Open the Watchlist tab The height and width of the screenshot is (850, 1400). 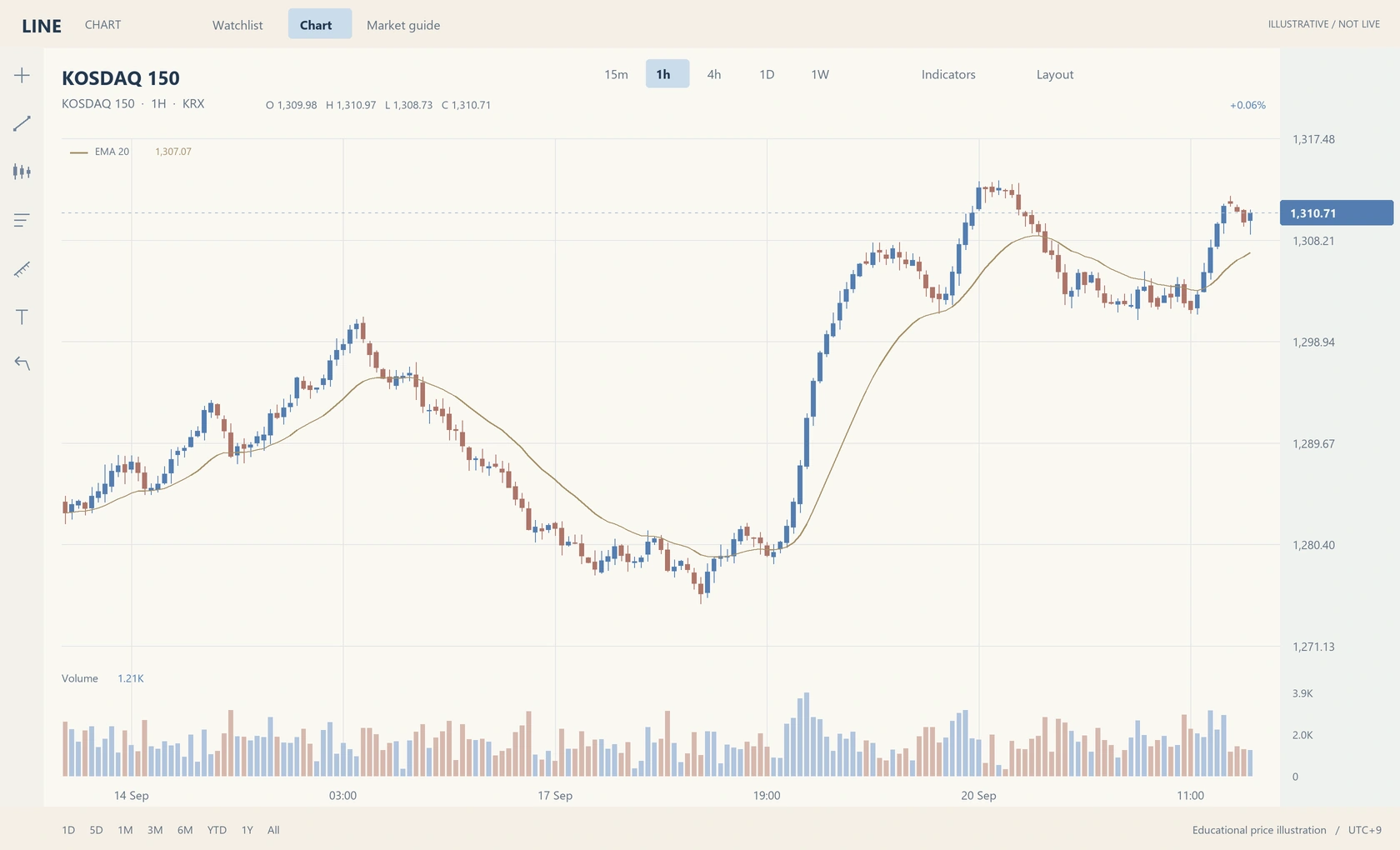(237, 25)
